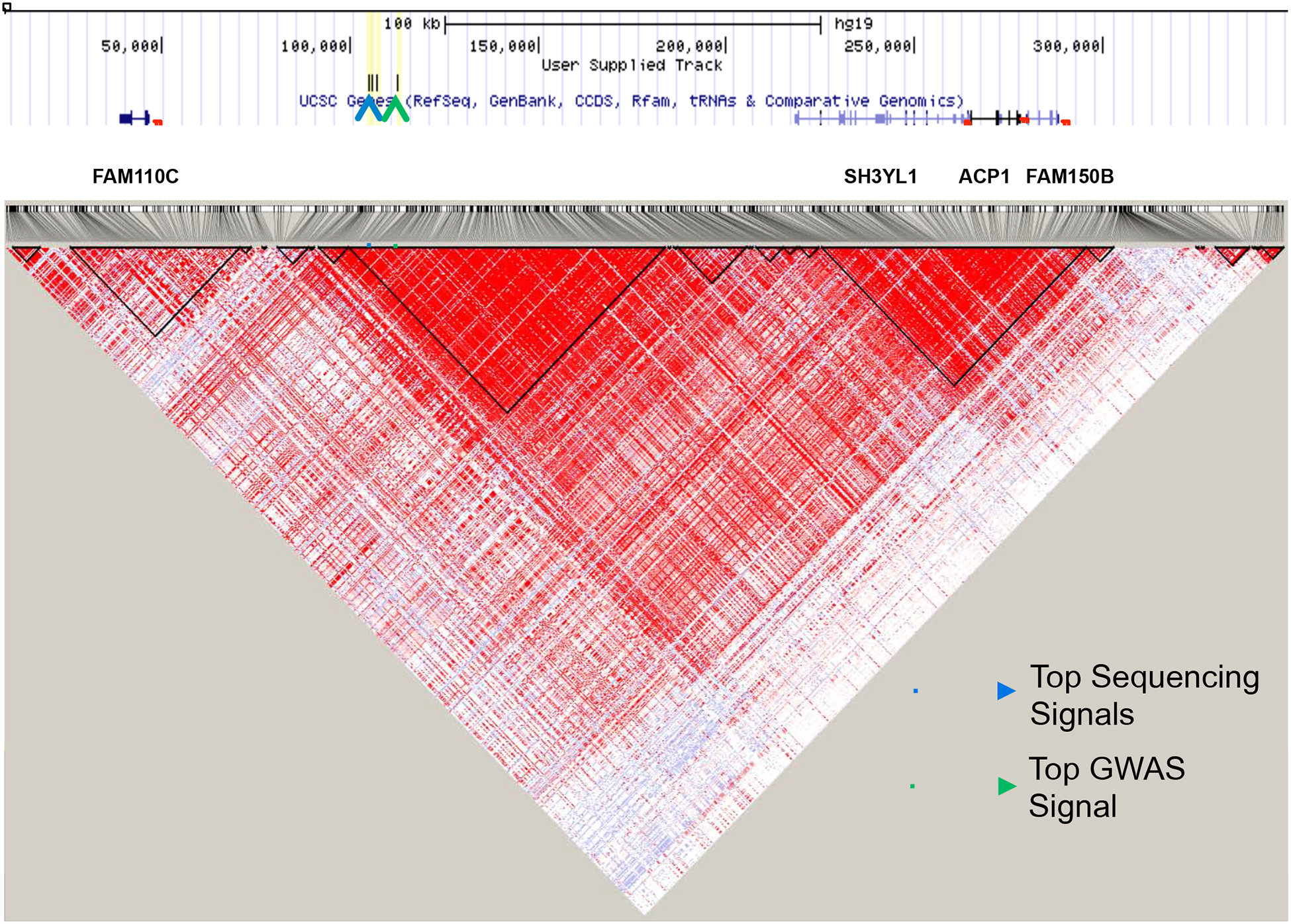The image size is (1291, 924).
Task: Select the 300,000 position marker
Action: (1067, 46)
